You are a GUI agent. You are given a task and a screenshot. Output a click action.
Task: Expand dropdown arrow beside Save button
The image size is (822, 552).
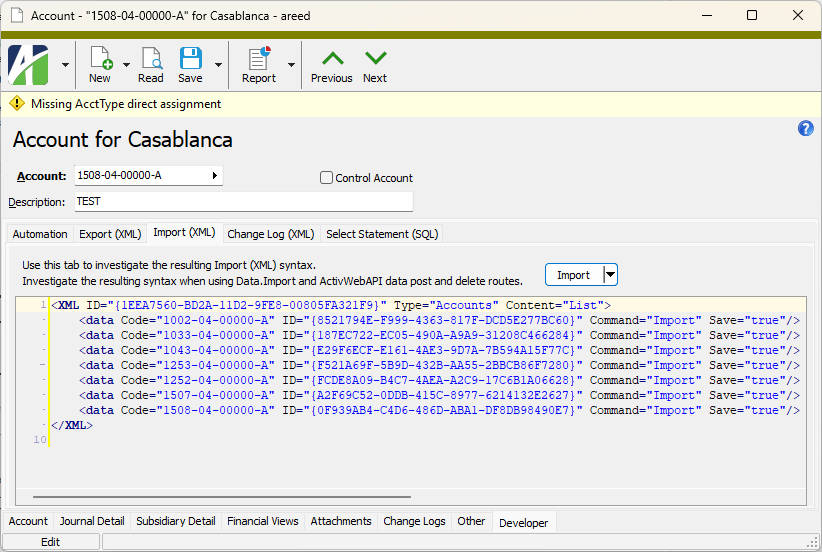coord(218,65)
